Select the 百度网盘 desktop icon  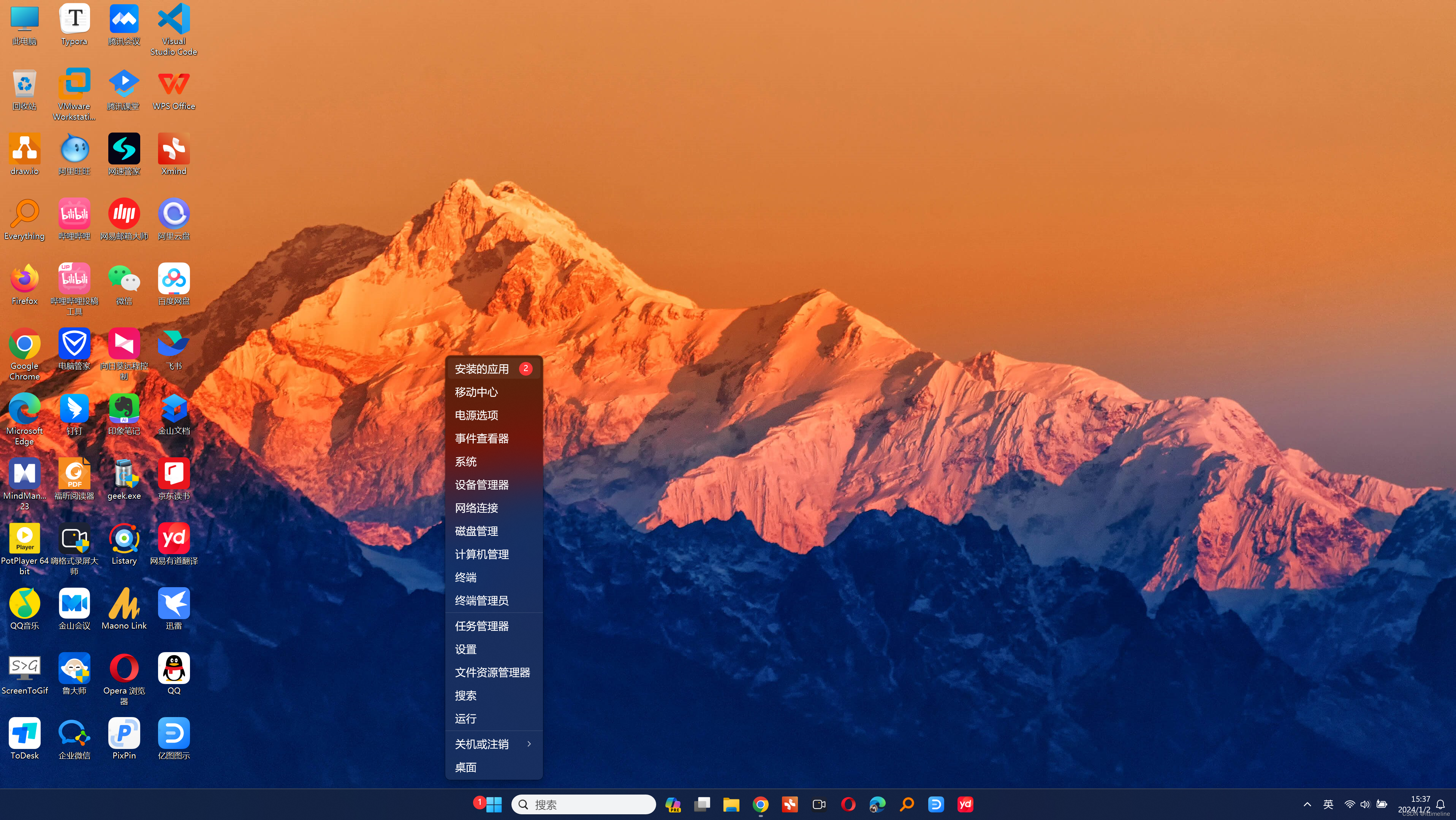click(x=174, y=284)
